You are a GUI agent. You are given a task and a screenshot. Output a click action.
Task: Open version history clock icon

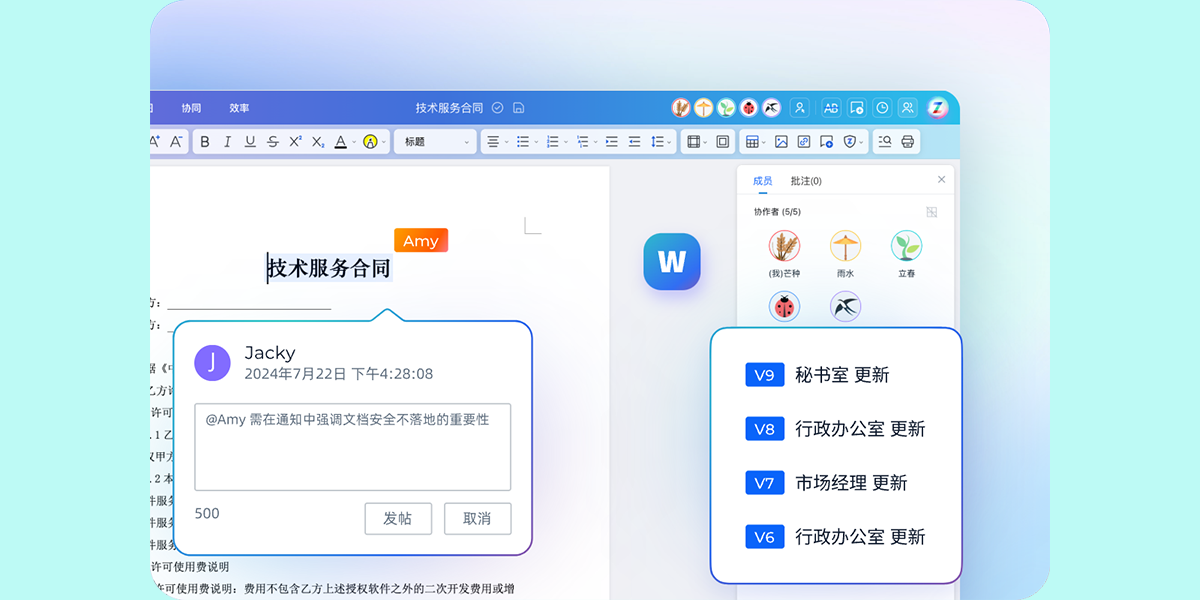(x=882, y=108)
